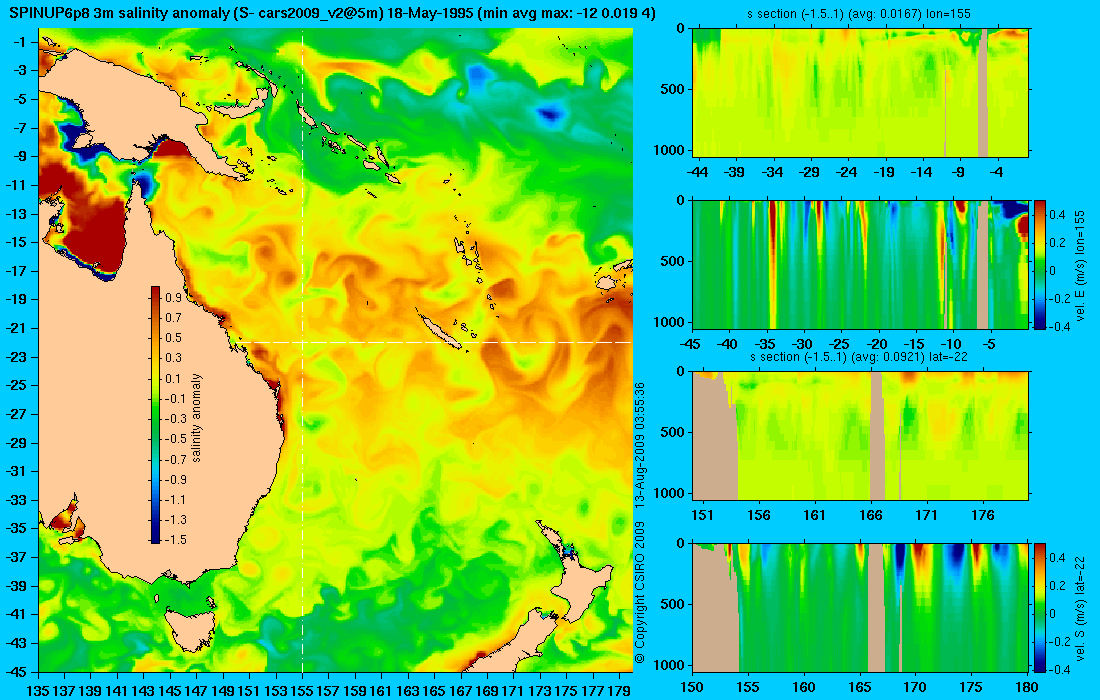Click the '-33' latitude label on map axis
This screenshot has width=1100, height=700.
(x=16, y=500)
